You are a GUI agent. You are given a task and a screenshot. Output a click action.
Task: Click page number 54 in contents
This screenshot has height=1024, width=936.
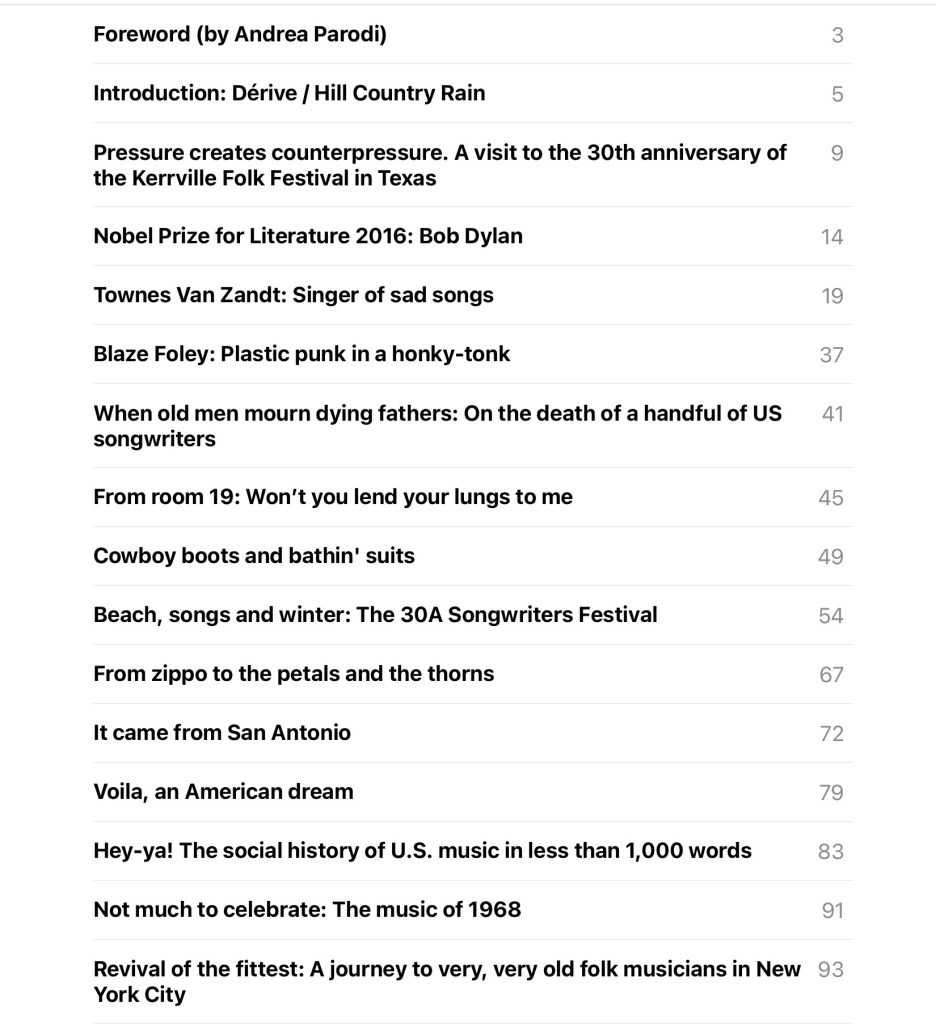point(831,616)
